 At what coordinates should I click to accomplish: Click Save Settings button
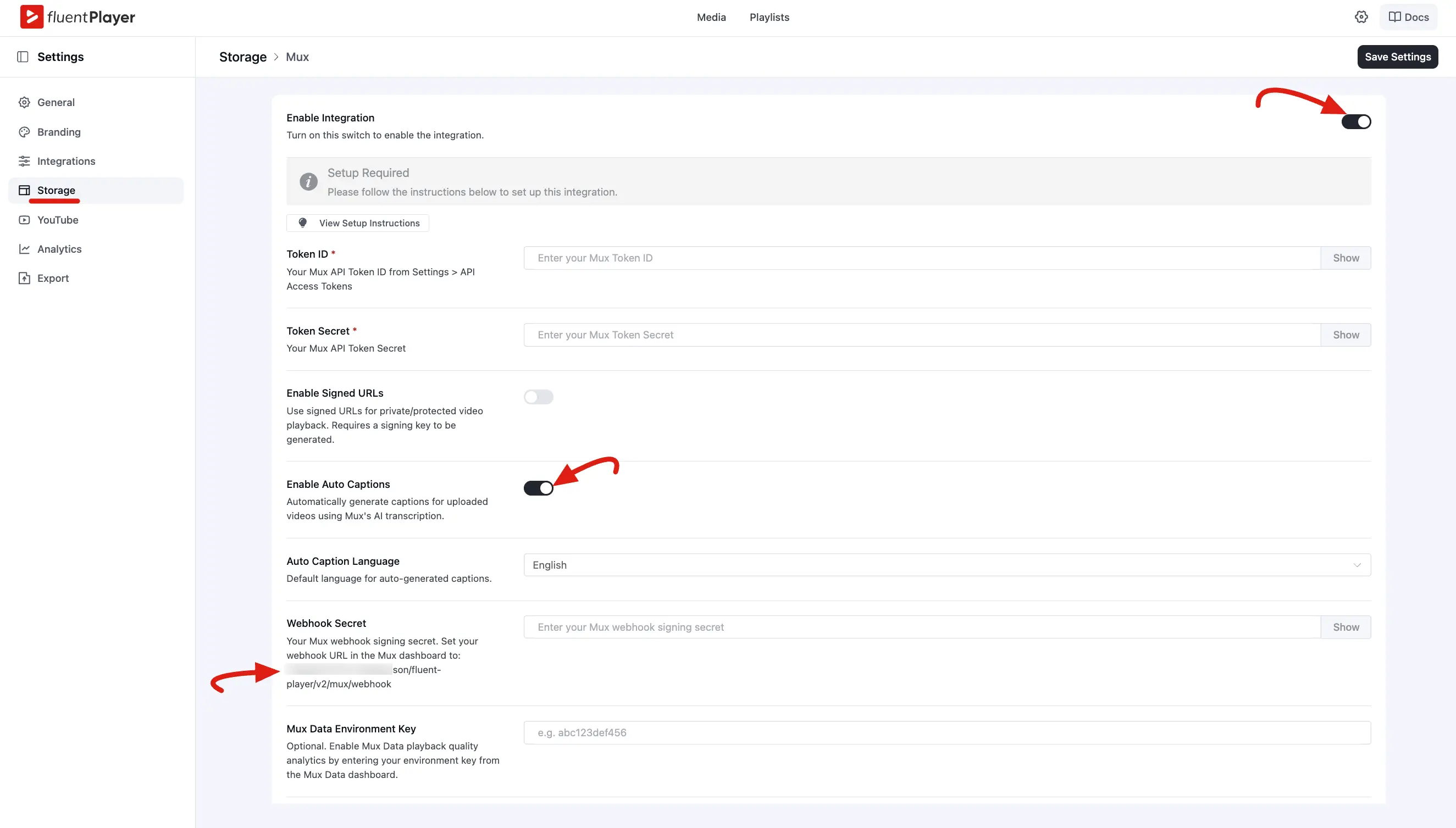(x=1397, y=57)
